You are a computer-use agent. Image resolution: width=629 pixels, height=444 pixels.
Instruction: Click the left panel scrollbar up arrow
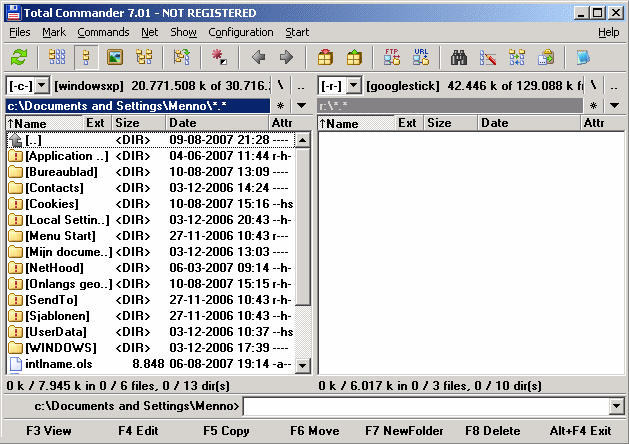pyautogui.click(x=302, y=140)
